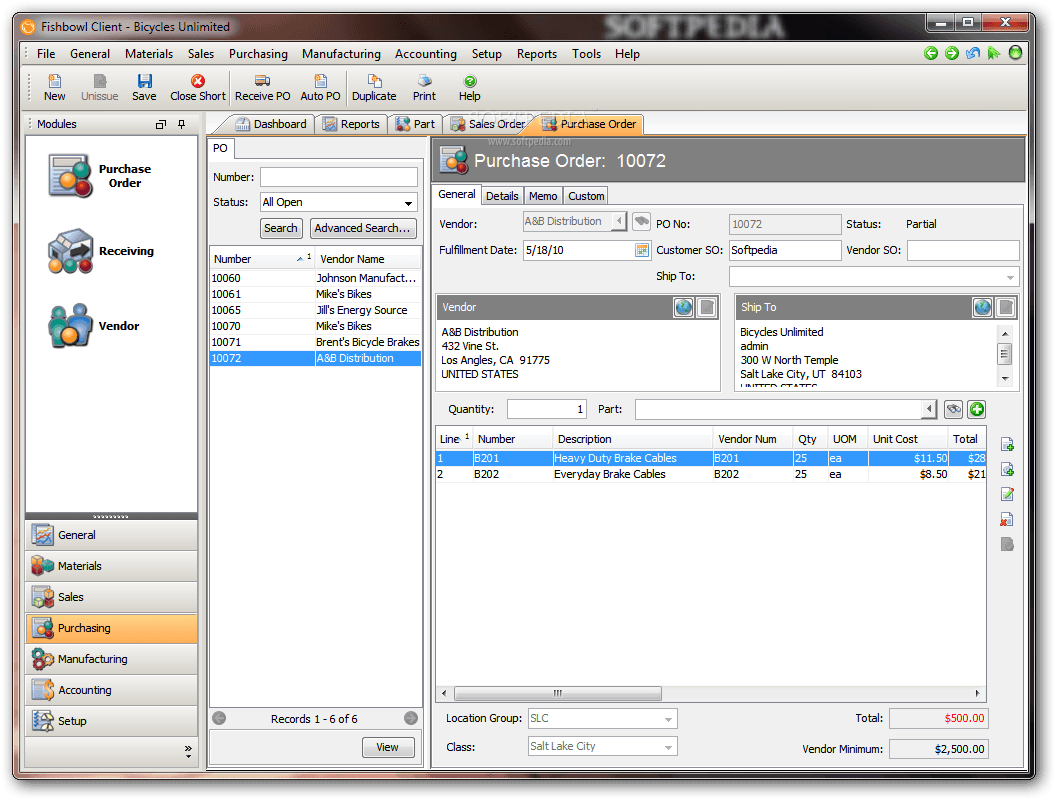Open the Purchasing menu

pos(258,54)
